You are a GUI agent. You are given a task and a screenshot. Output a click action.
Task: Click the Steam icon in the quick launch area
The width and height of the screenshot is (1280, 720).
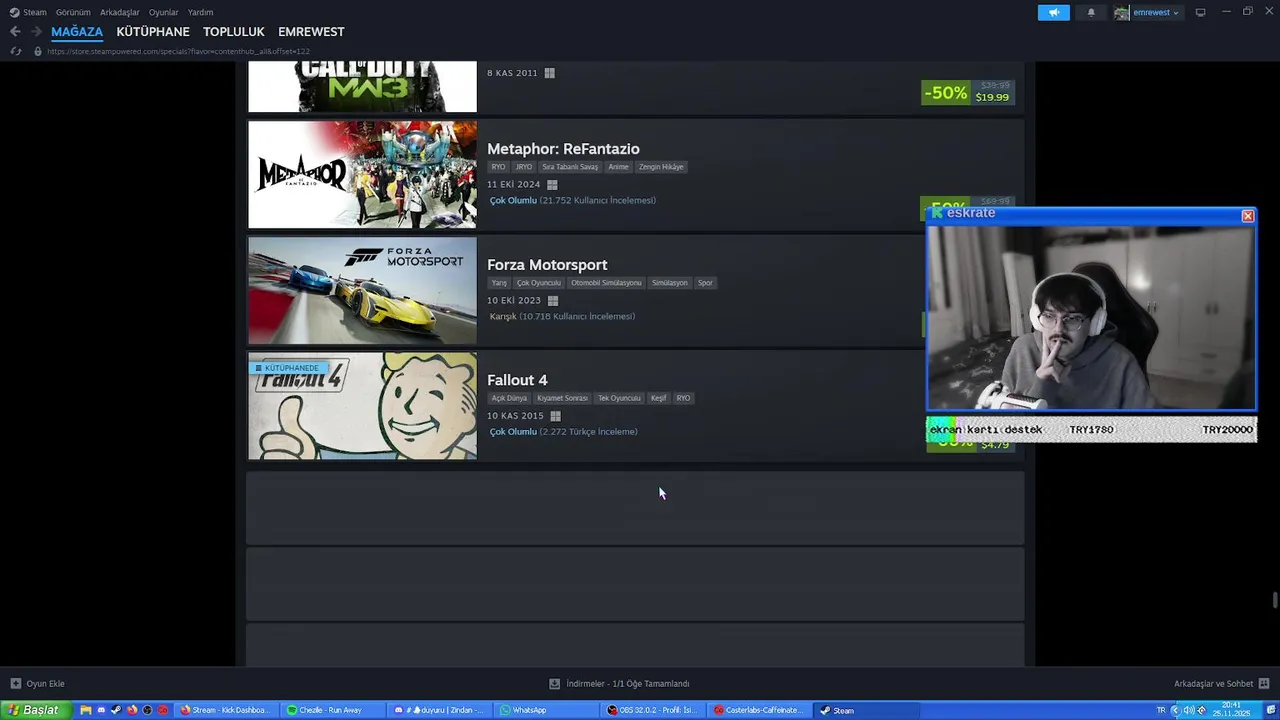click(116, 710)
